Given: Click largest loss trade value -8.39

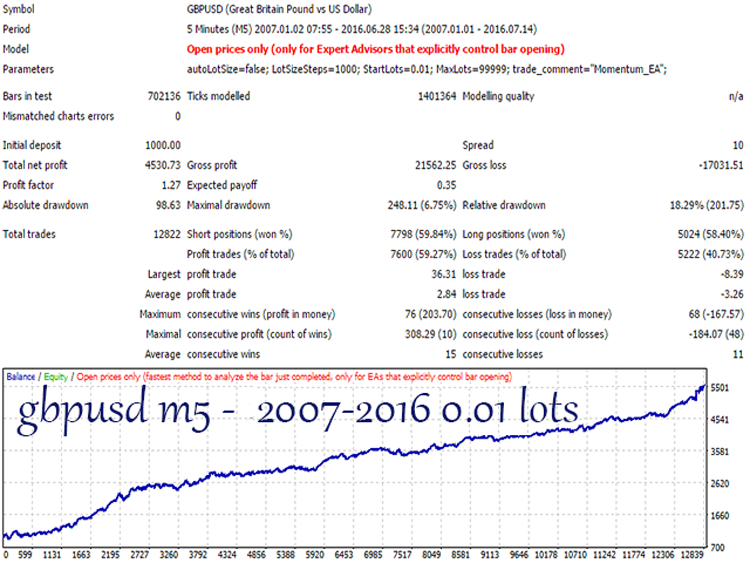Looking at the screenshot, I should [732, 275].
